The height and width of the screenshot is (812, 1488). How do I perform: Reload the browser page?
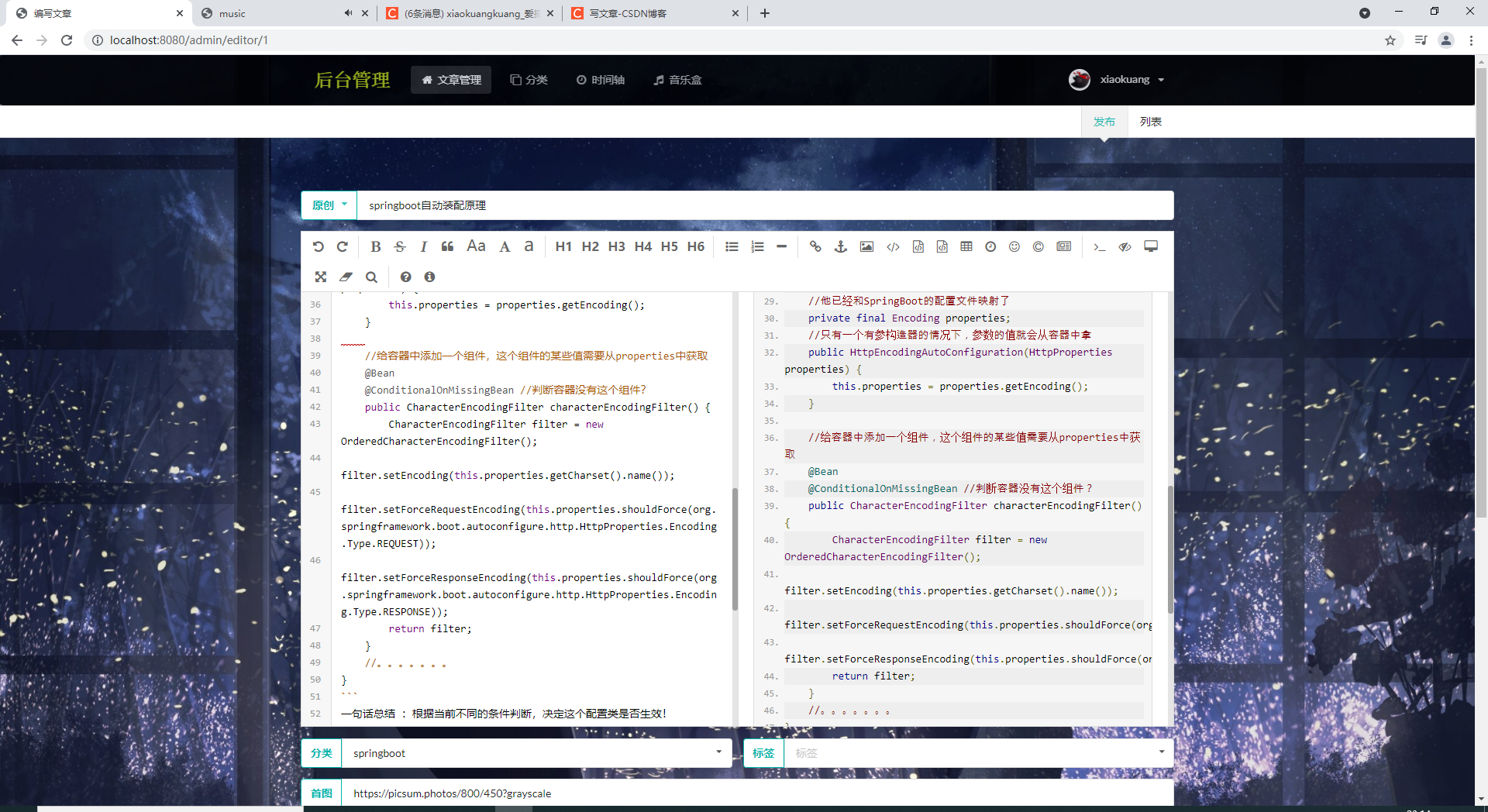pos(67,40)
